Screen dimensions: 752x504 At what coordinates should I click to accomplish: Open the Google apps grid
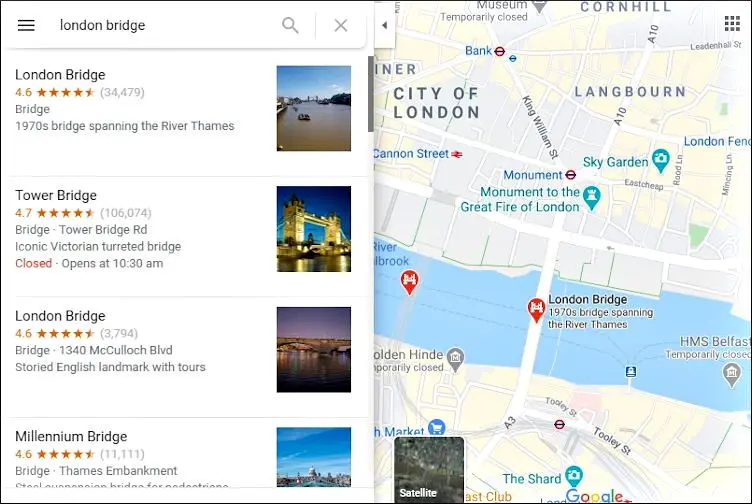tap(732, 24)
